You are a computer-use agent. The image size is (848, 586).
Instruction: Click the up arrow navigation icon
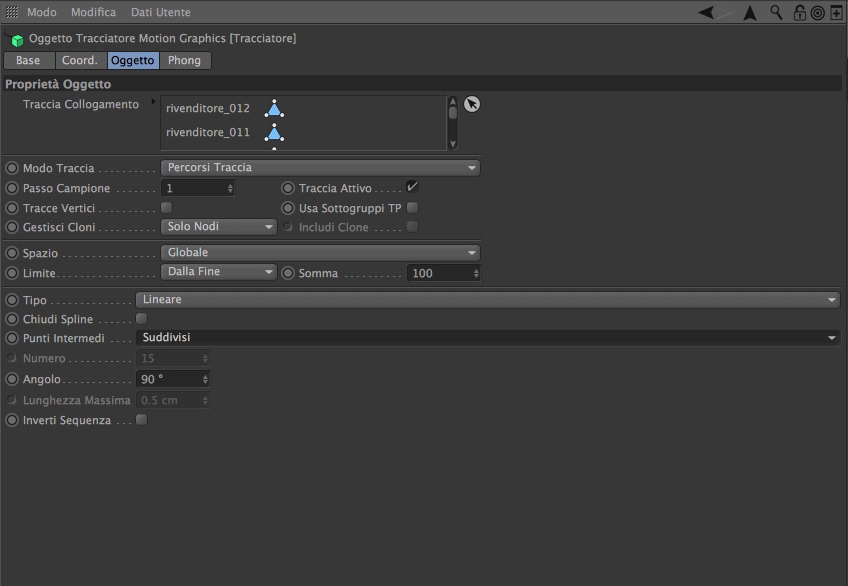coord(750,12)
